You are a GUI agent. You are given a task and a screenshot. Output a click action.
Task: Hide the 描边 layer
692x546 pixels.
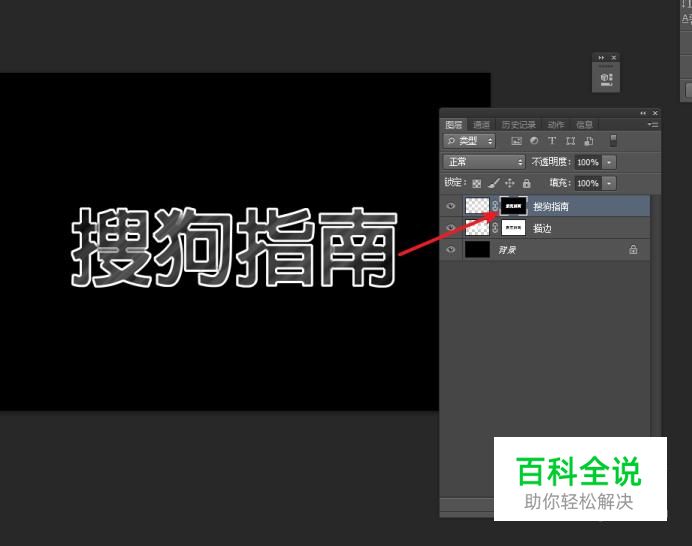point(451,228)
